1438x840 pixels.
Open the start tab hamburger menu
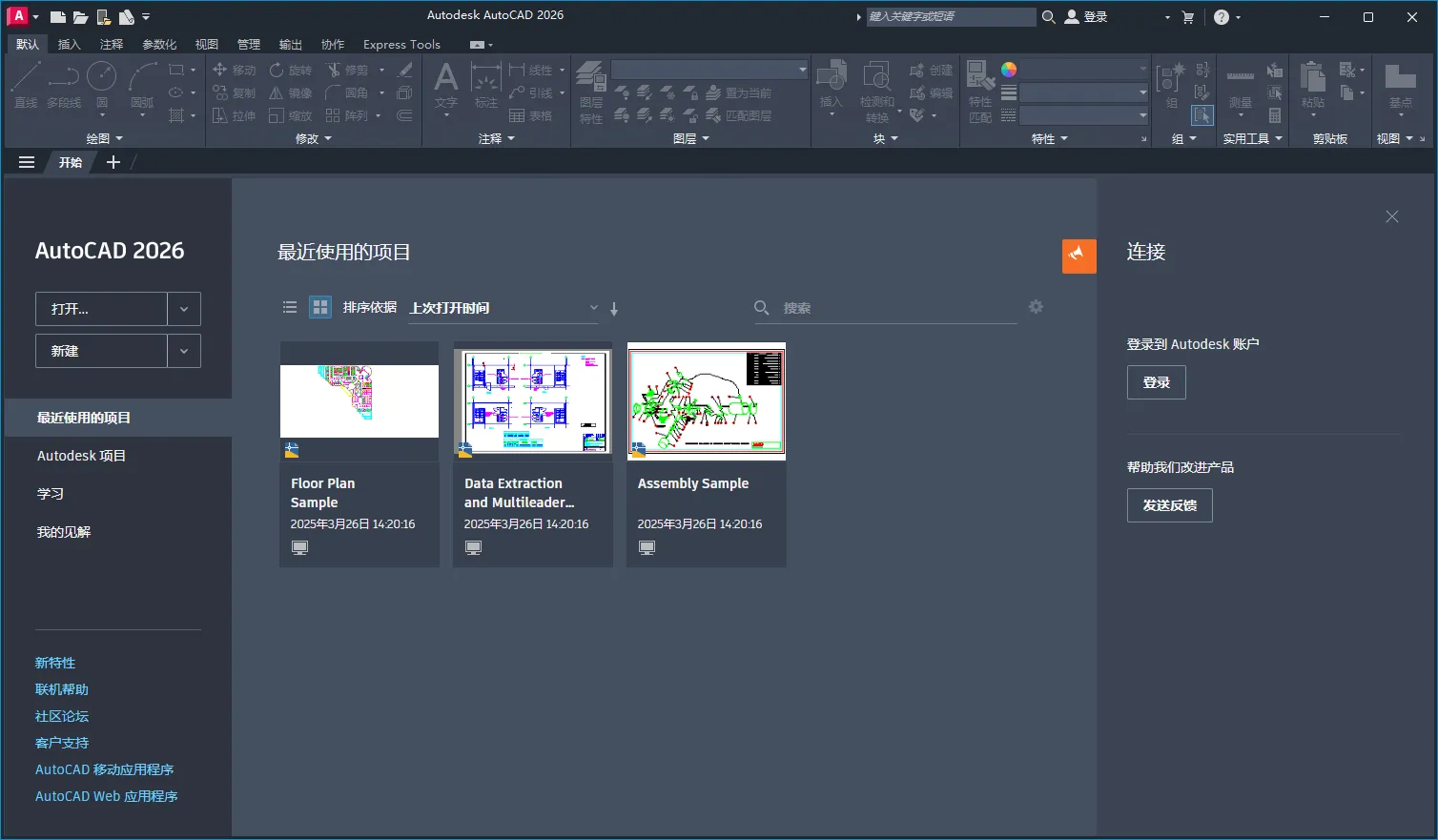27,162
